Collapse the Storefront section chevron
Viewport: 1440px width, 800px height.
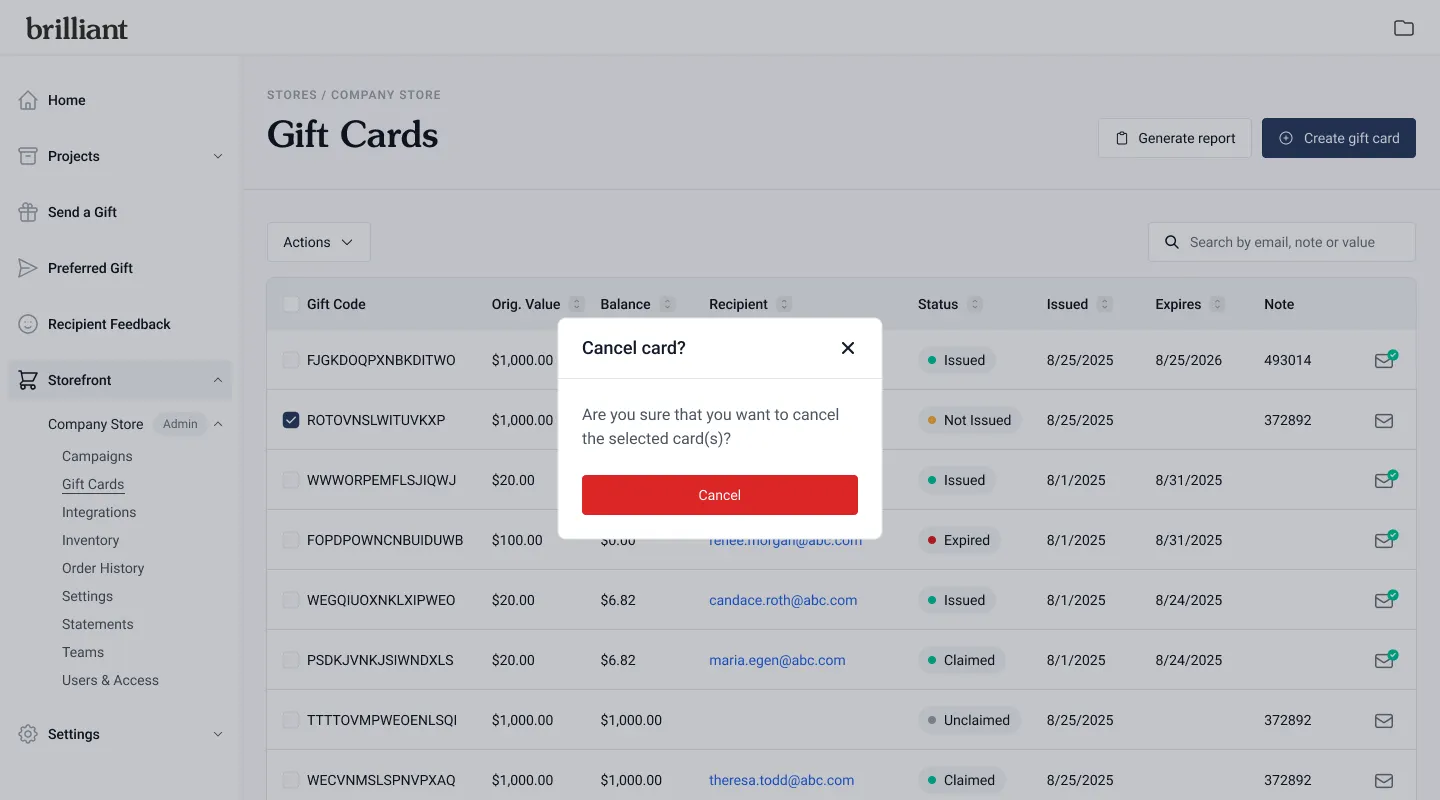[218, 380]
